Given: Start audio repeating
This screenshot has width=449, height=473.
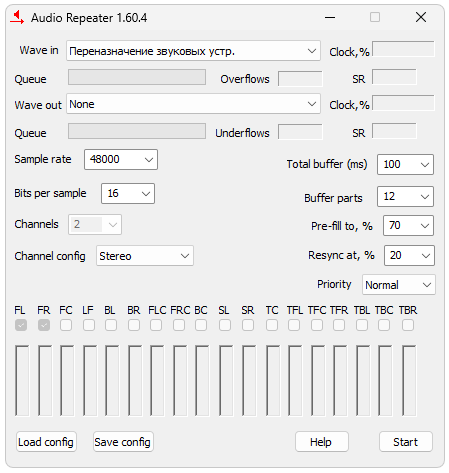Looking at the screenshot, I should (x=406, y=442).
